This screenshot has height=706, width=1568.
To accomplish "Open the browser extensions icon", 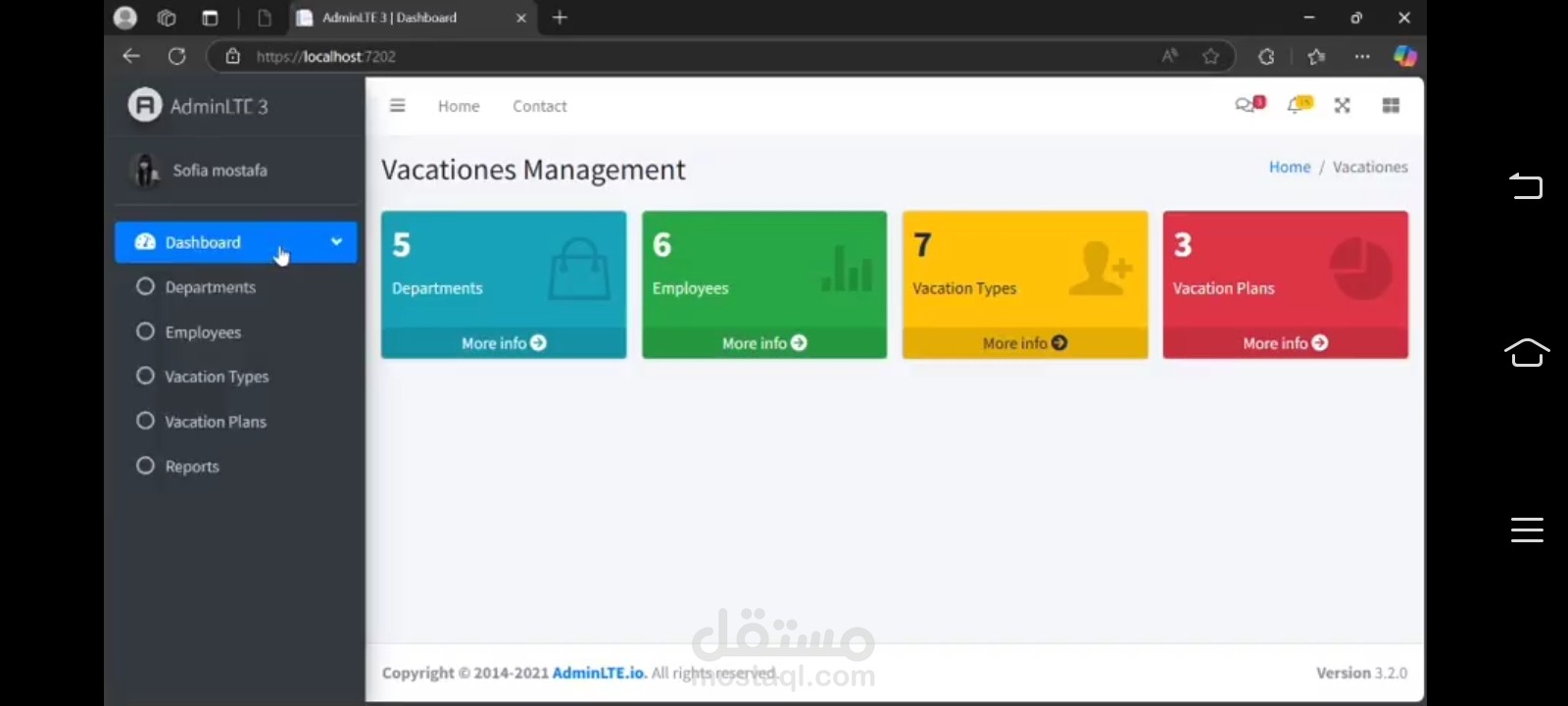I will click(1266, 56).
